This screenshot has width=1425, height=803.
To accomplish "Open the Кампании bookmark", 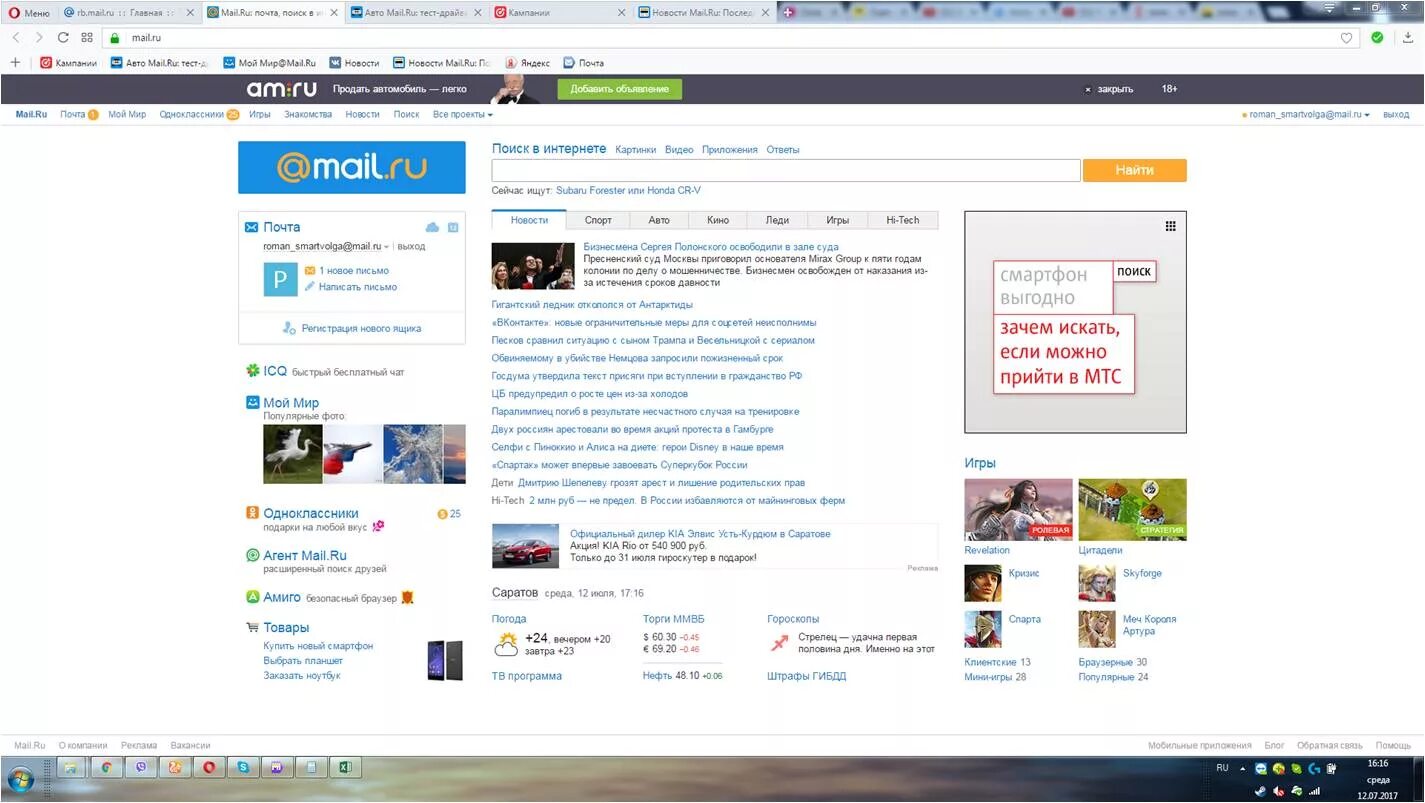I will [x=68, y=63].
